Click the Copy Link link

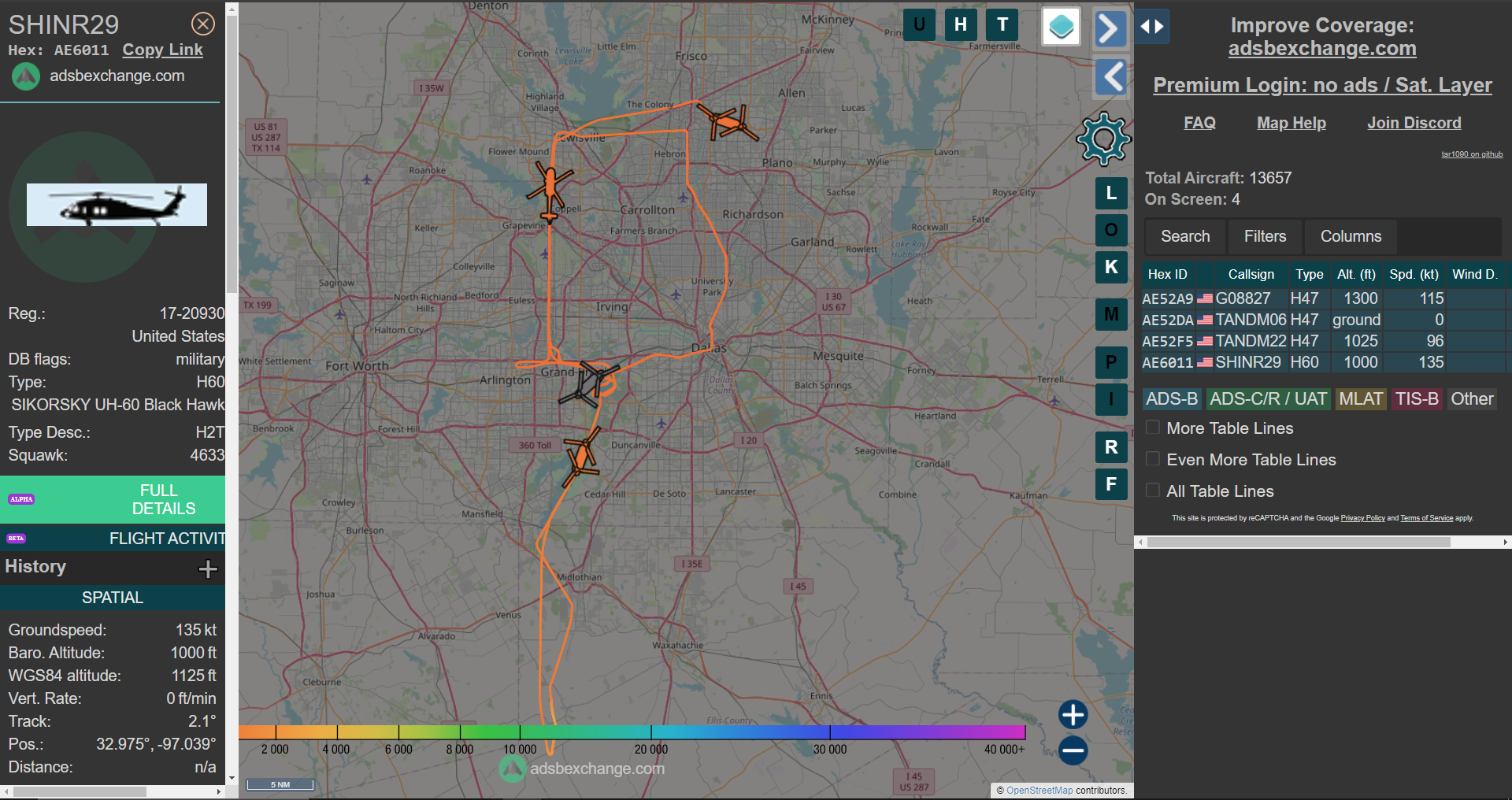point(162,50)
